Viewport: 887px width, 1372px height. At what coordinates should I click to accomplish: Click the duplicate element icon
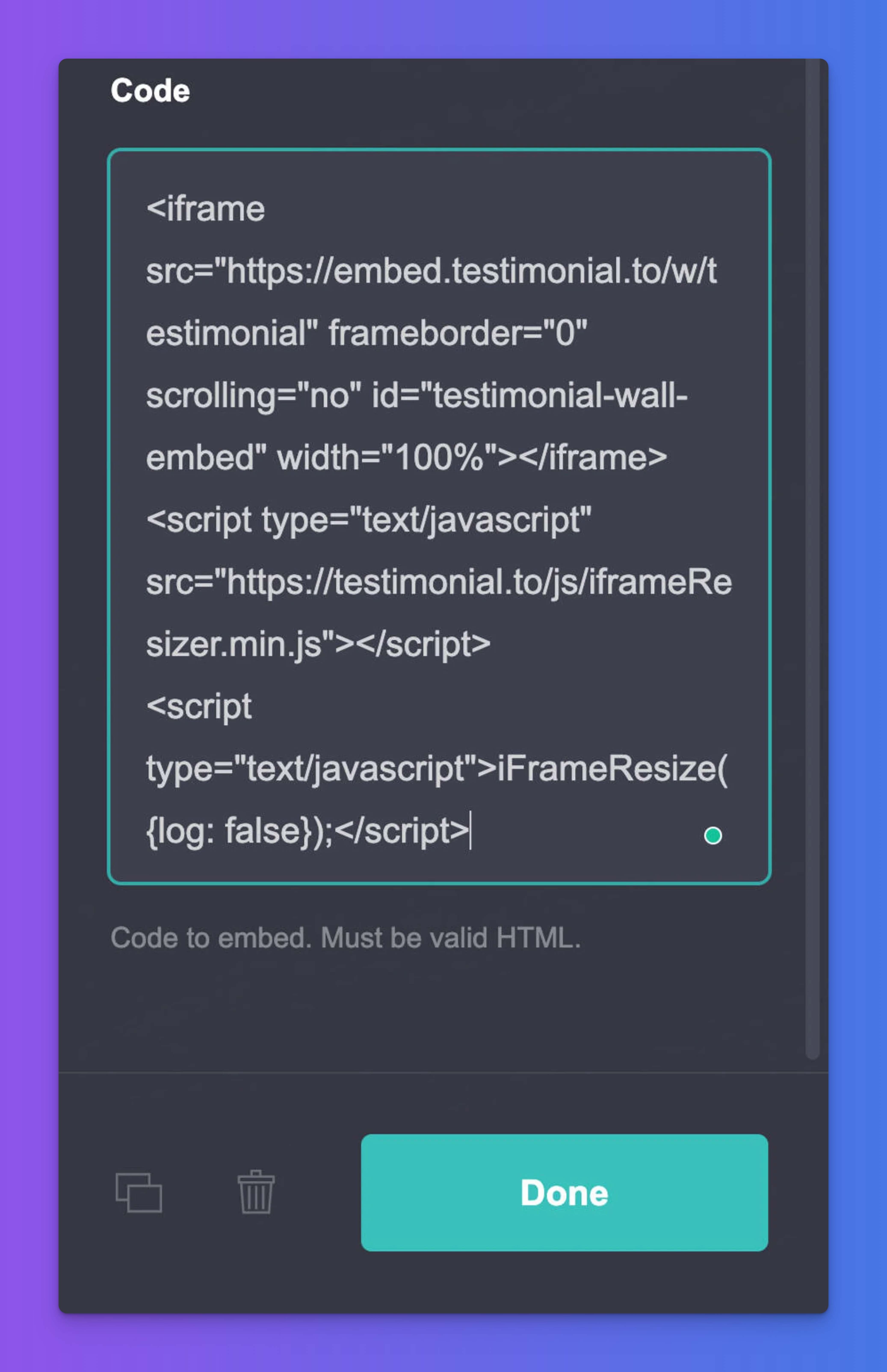139,1192
